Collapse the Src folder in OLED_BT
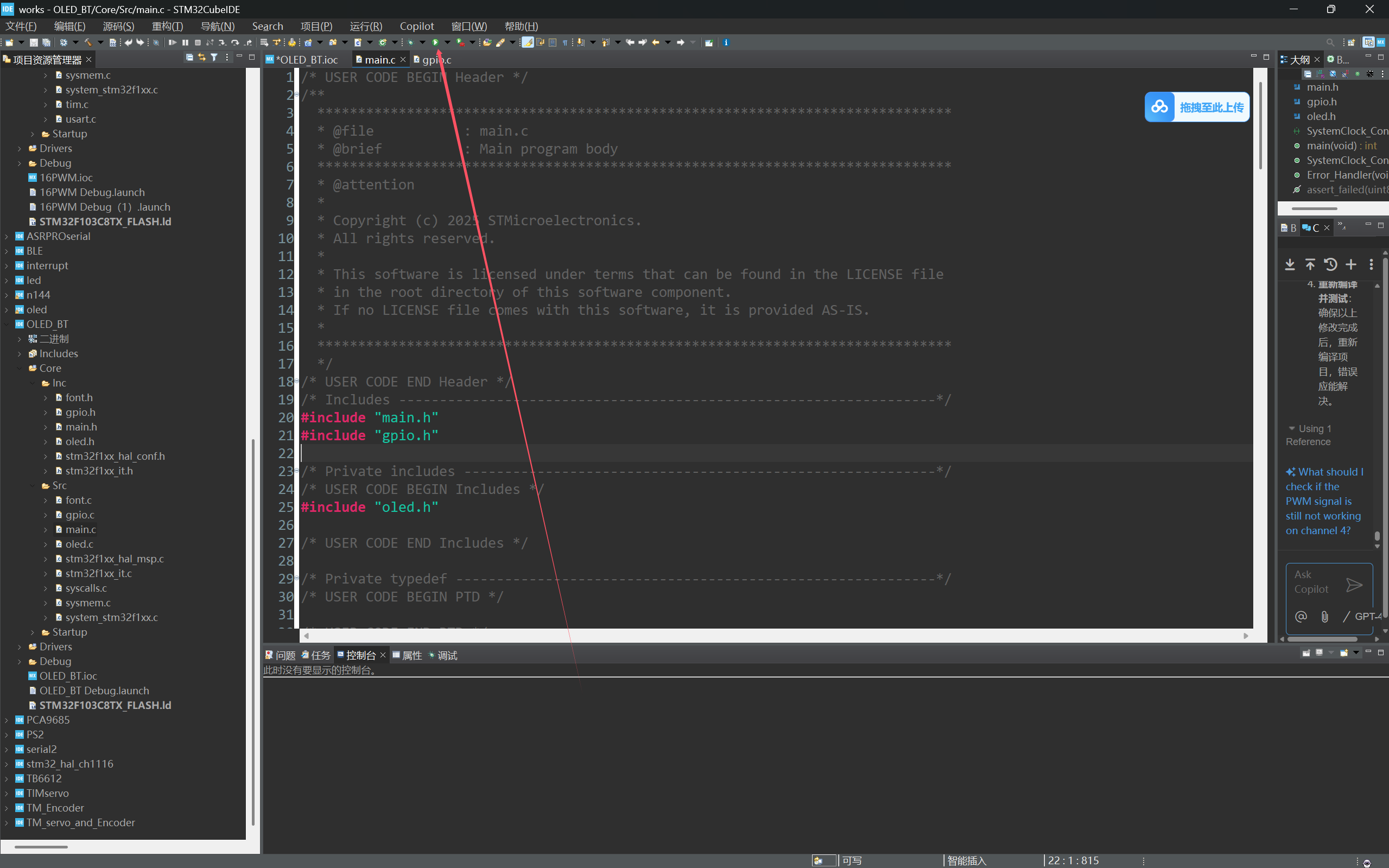The width and height of the screenshot is (1389, 868). 33,486
